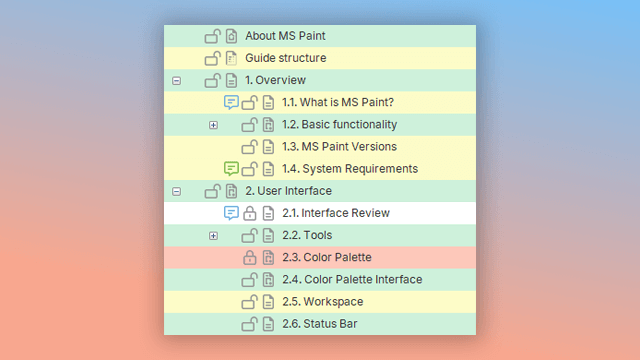Screen dimensions: 640x360
Task: Click the page icon for 1.2. Basic functionality
Action: coord(268,125)
